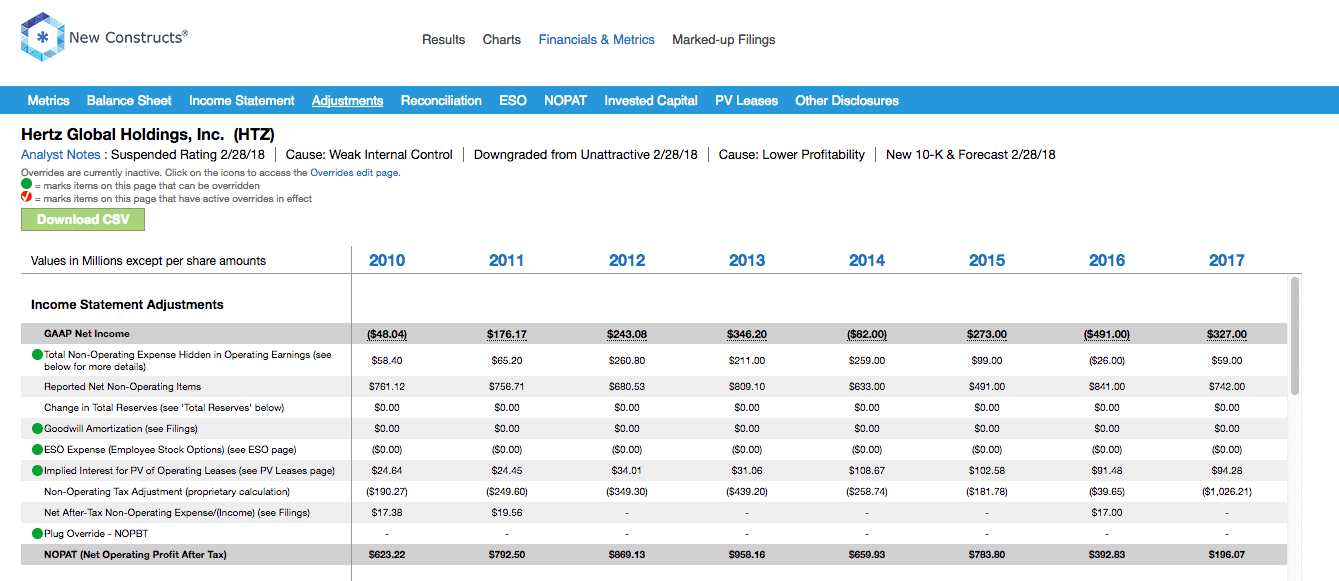The image size is (1339, 581).
Task: Click the Reported Net Non-Operating Items row label
Action: 122,386
